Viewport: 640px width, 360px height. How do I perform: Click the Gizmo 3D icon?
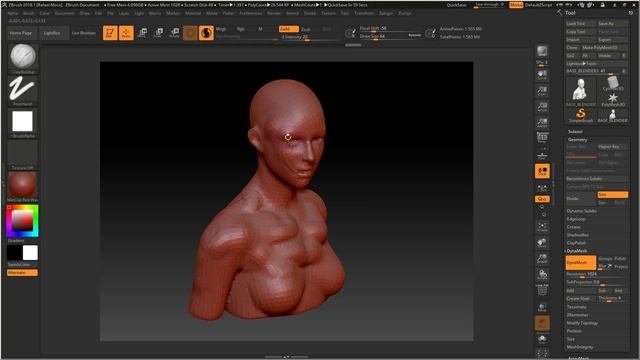pos(190,33)
